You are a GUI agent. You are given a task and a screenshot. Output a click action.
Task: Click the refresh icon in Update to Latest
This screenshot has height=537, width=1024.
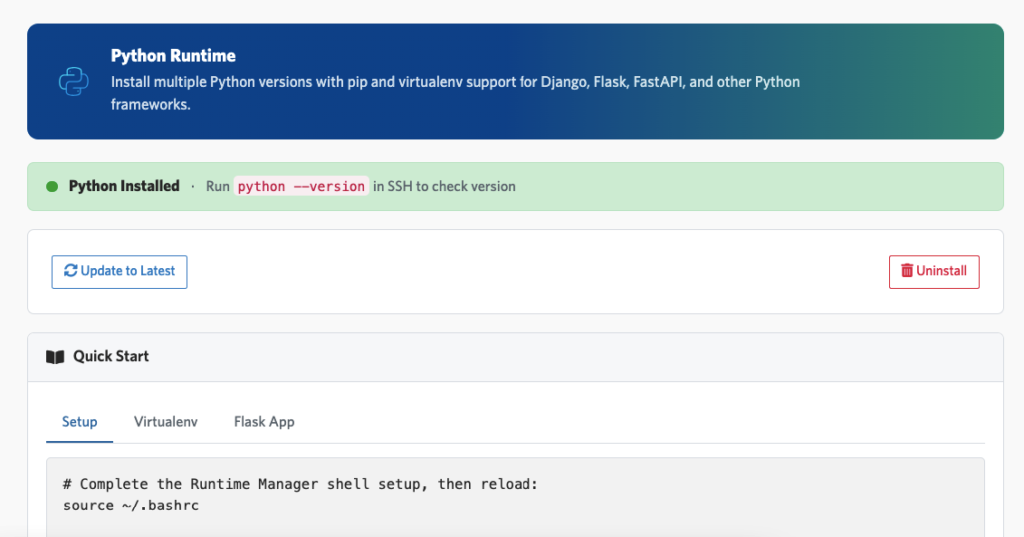pyautogui.click(x=71, y=270)
